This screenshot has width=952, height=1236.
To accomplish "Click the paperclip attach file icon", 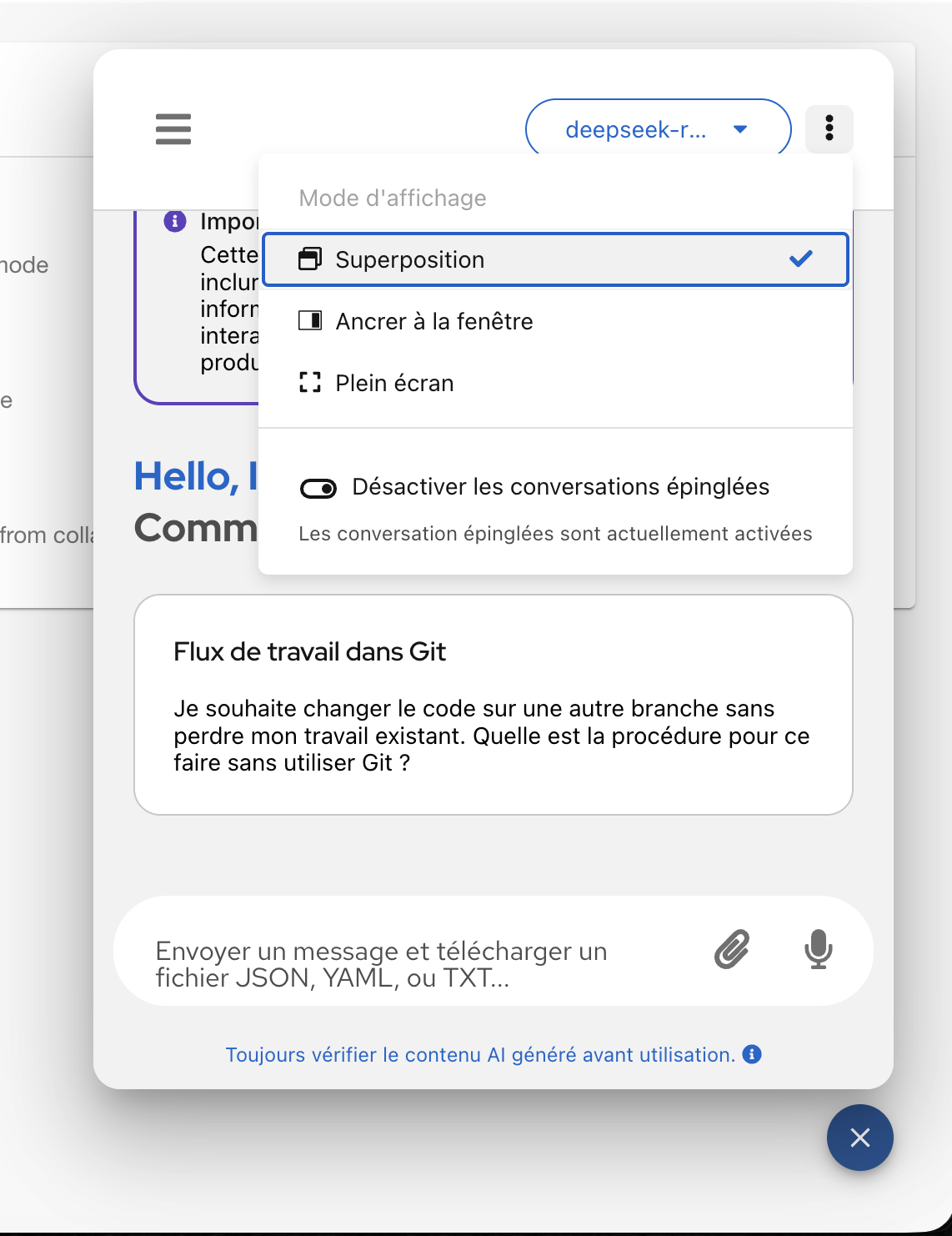I will click(x=732, y=950).
